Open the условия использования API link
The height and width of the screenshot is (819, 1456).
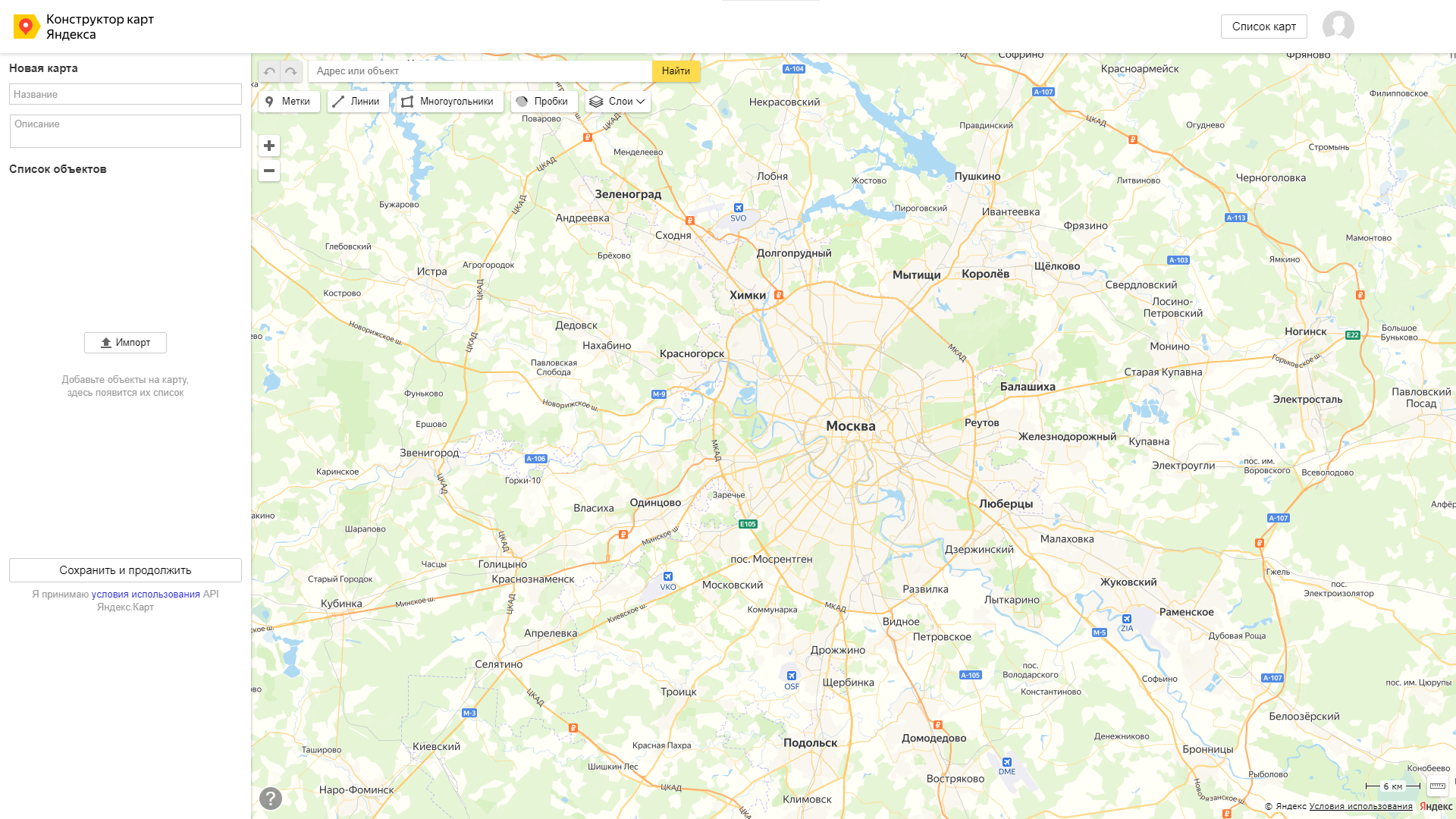pos(146,595)
